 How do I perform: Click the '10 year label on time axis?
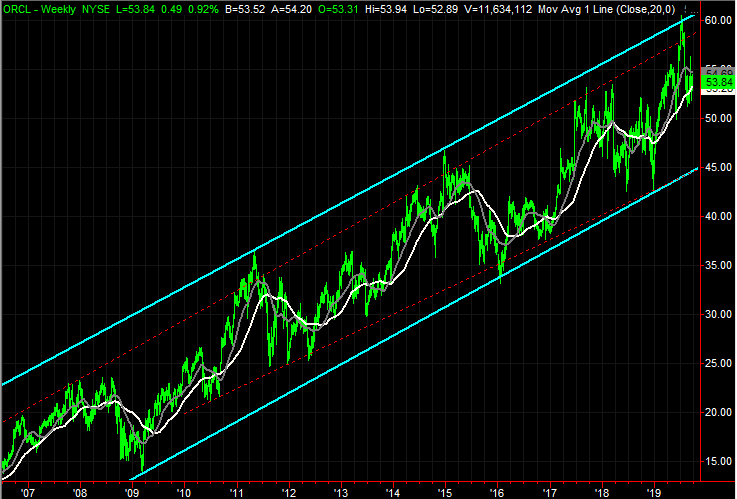184,492
